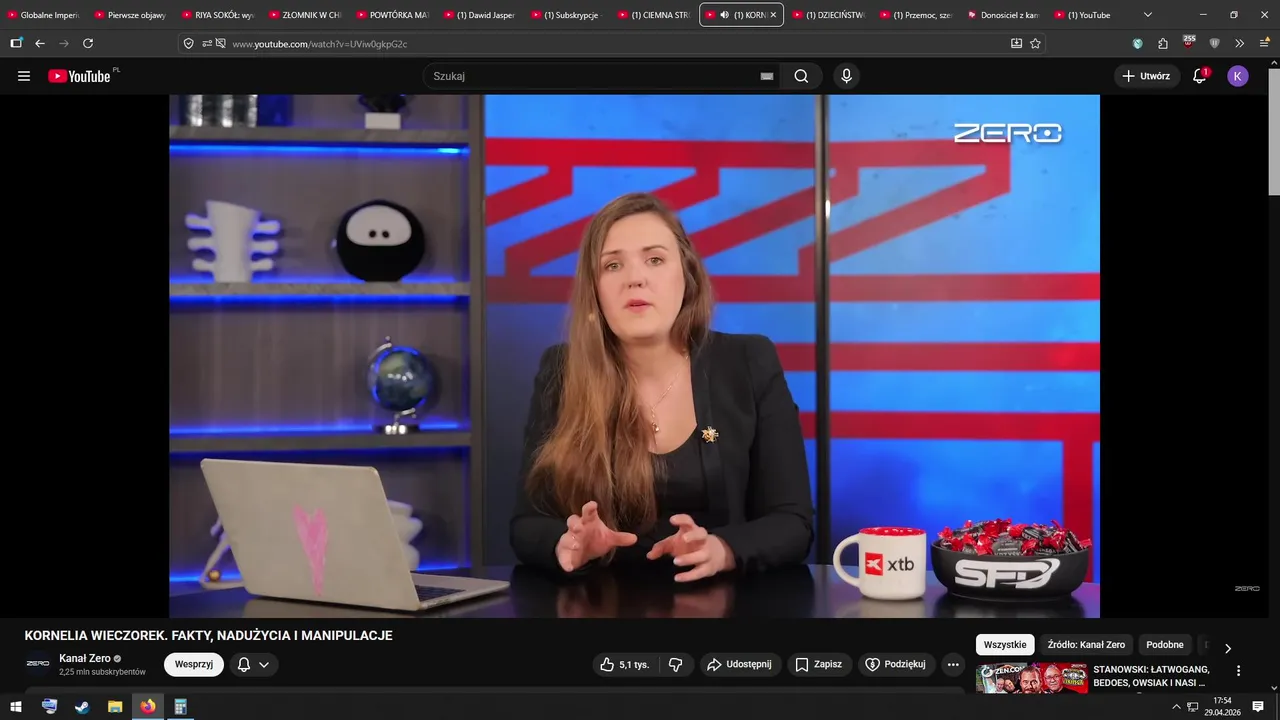The height and width of the screenshot is (720, 1280).
Task: Select the Źródło: Kanał Zero chip
Action: coord(1086,645)
